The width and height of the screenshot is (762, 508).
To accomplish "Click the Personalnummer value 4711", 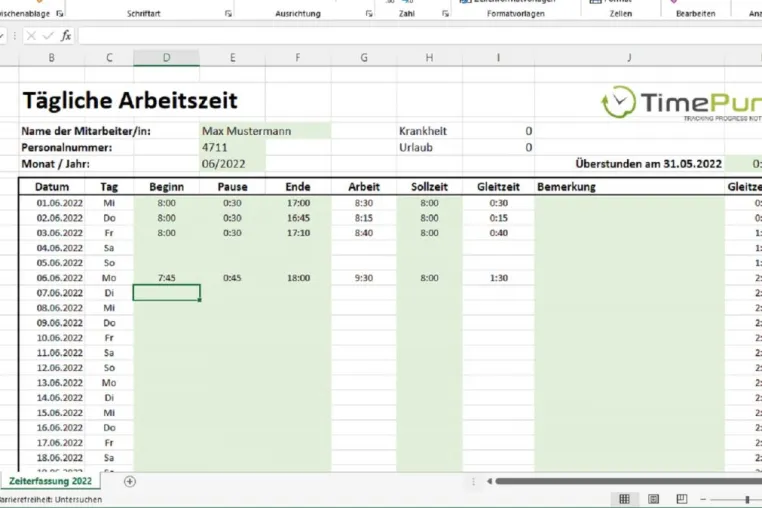I will pos(232,147).
